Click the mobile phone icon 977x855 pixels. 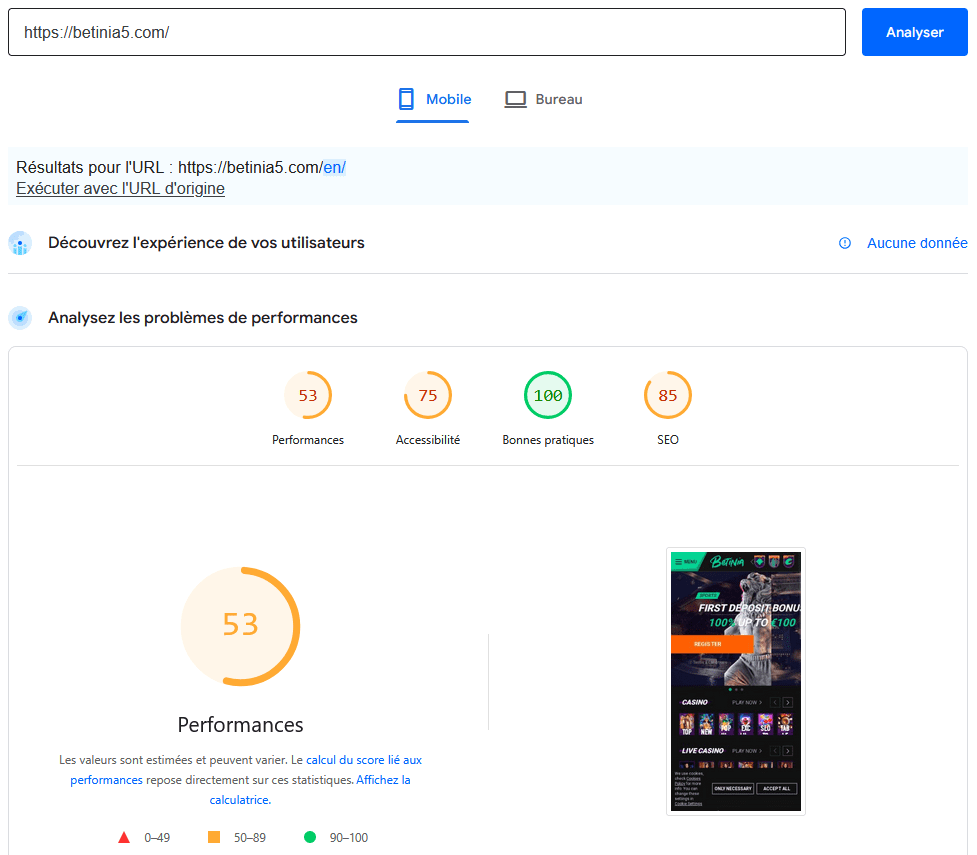(x=406, y=99)
